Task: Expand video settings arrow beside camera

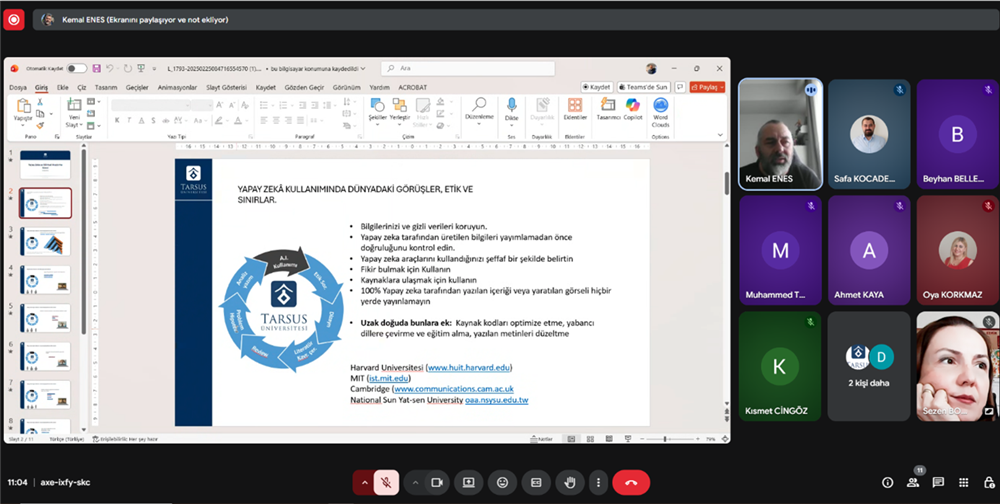Action: coord(413,482)
